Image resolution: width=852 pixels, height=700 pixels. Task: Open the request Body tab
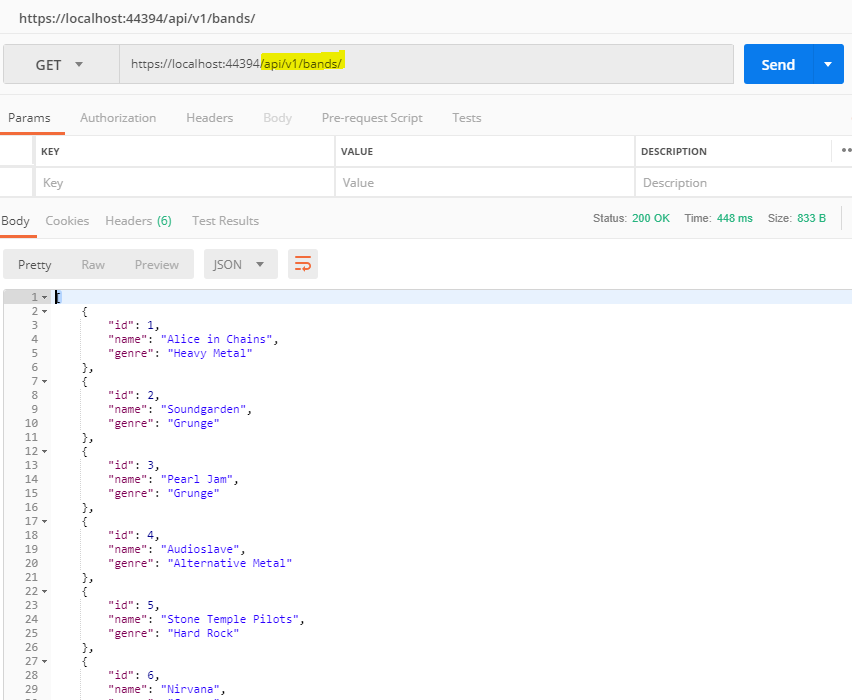click(277, 118)
